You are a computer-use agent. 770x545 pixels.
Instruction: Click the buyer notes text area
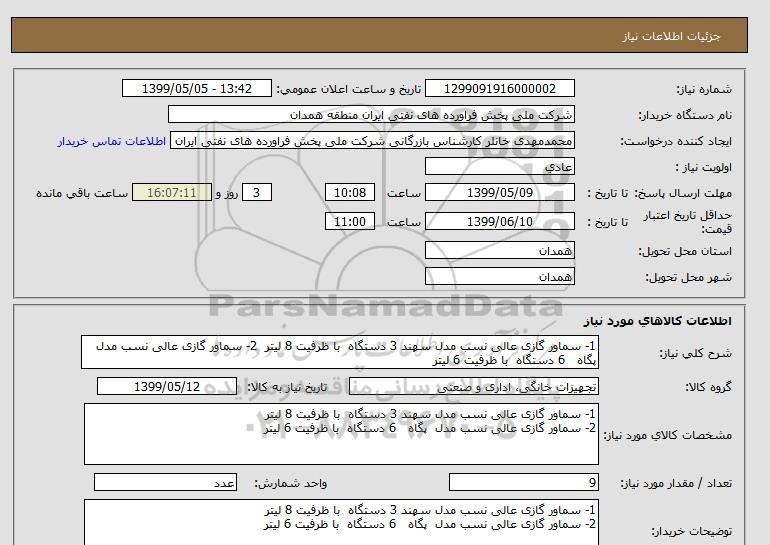(x=341, y=522)
